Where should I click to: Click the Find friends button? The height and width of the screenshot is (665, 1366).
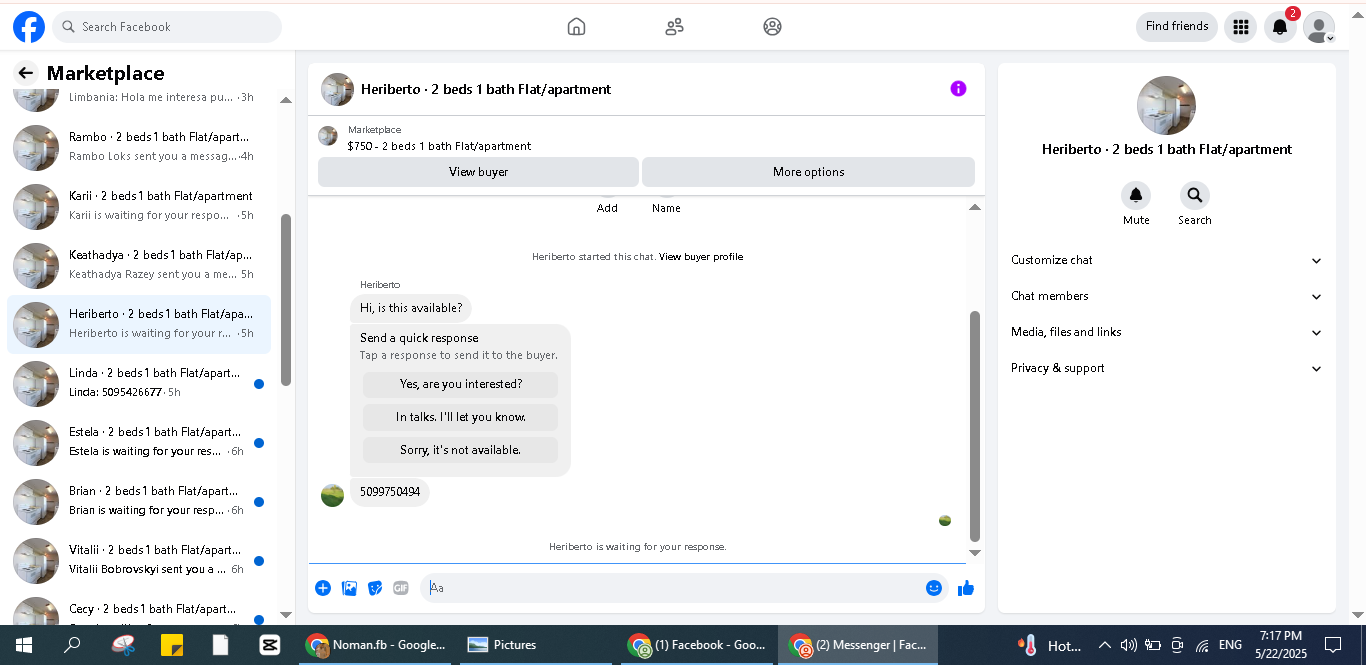[1177, 27]
